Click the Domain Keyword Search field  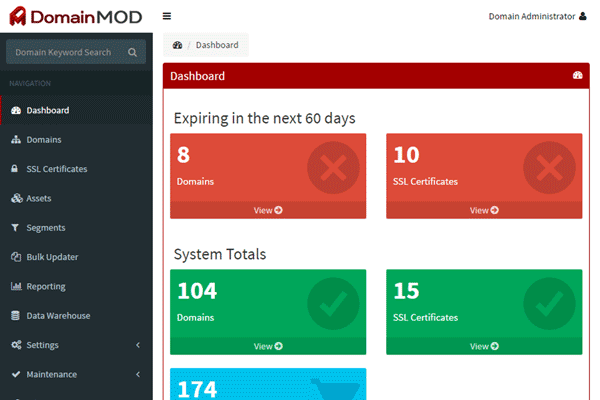click(x=65, y=52)
